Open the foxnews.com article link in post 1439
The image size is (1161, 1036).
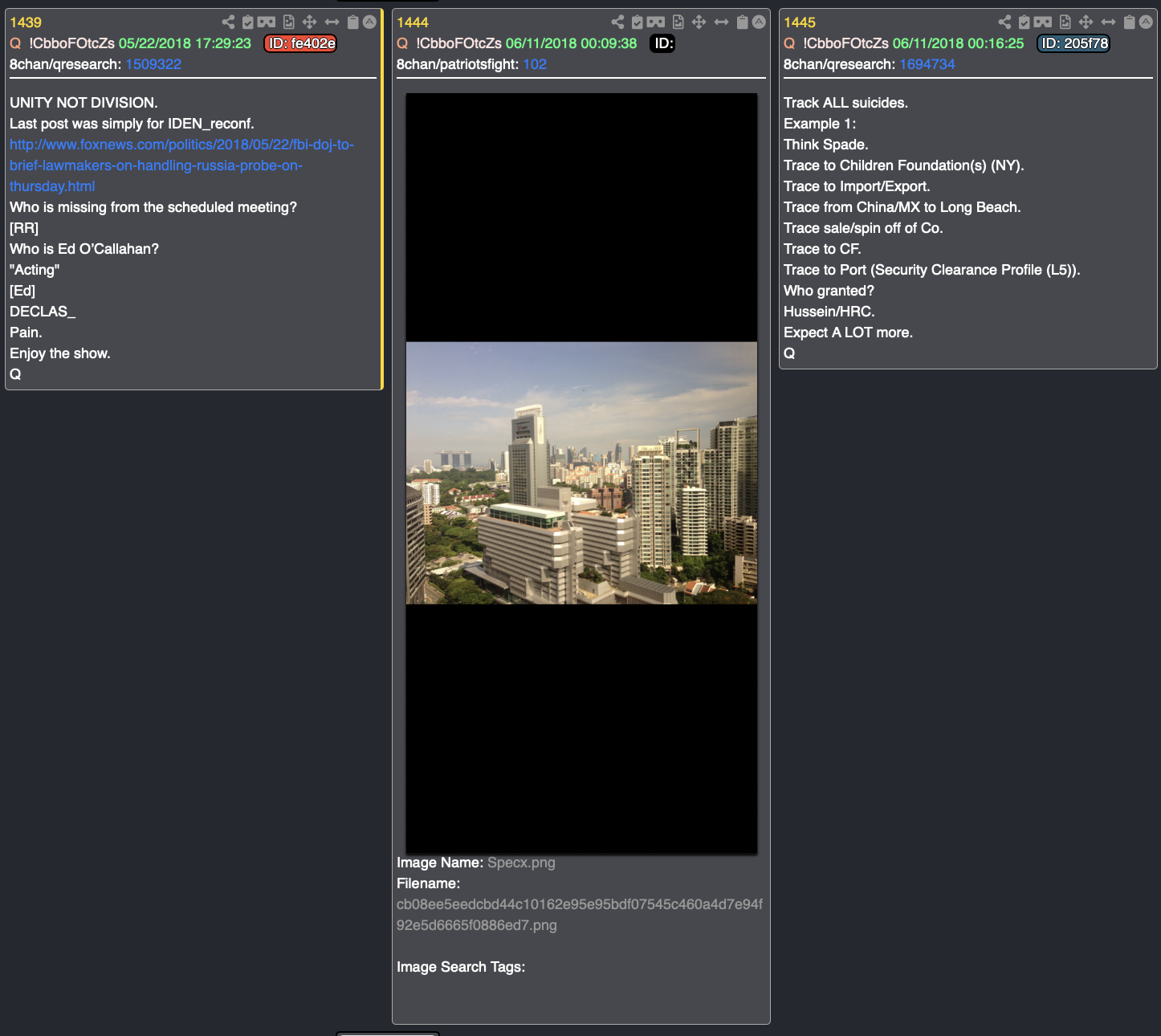click(181, 165)
